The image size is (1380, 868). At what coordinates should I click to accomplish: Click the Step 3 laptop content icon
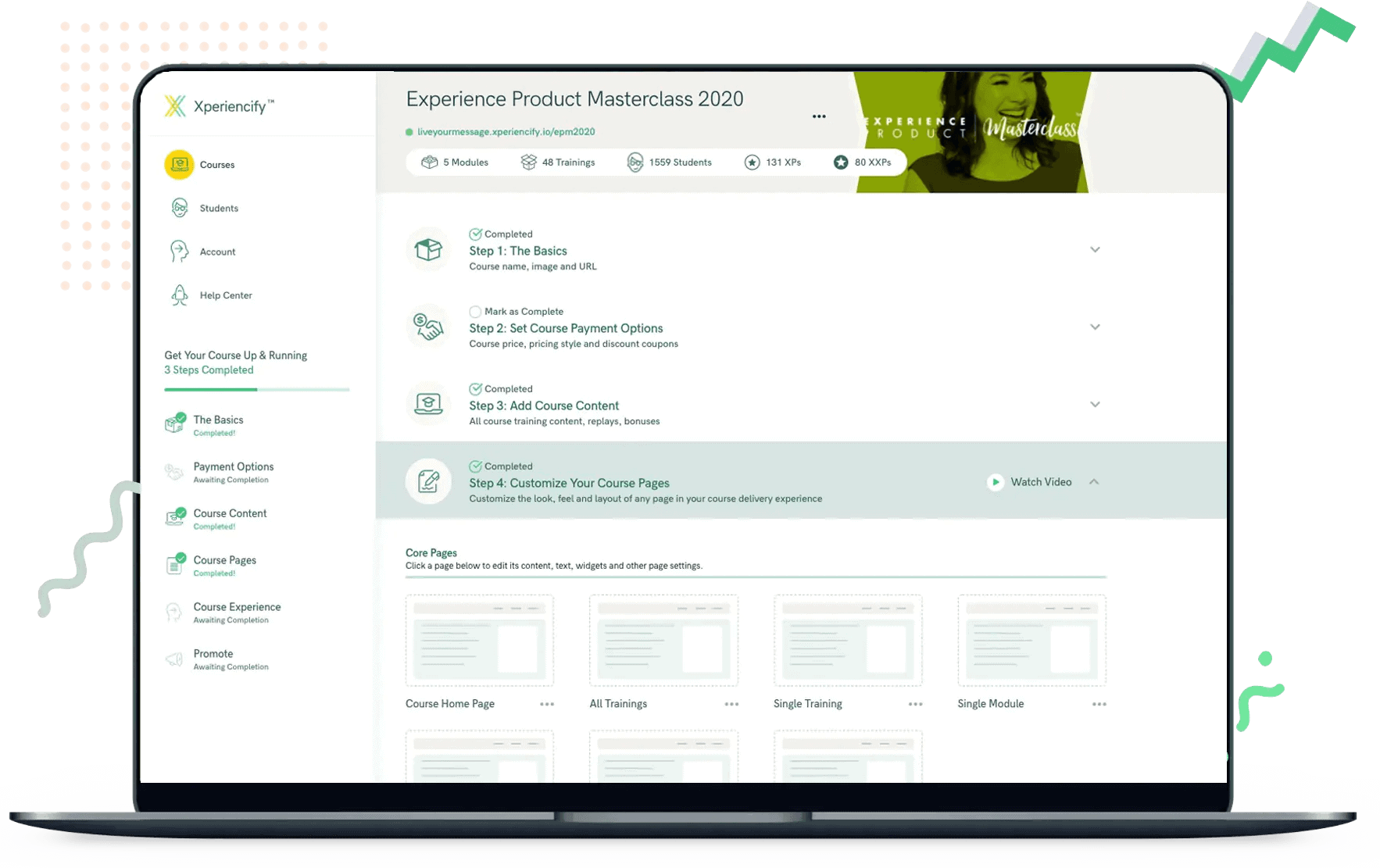[x=428, y=405]
